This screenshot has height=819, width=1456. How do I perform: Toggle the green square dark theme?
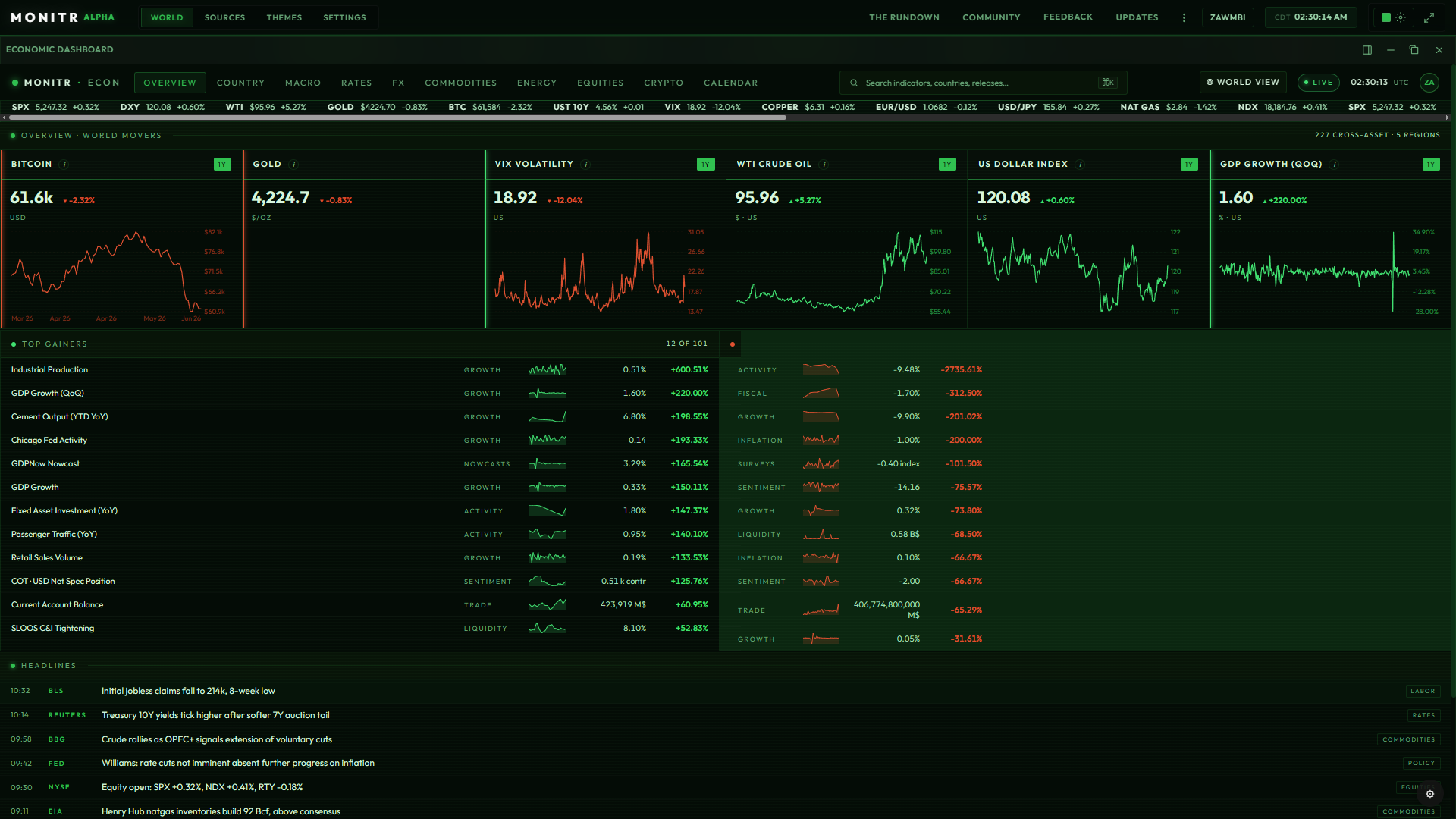[1386, 17]
